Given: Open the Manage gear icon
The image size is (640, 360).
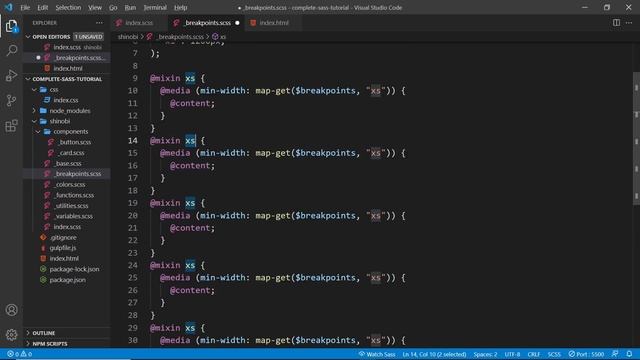Looking at the screenshot, I should 11,335.
